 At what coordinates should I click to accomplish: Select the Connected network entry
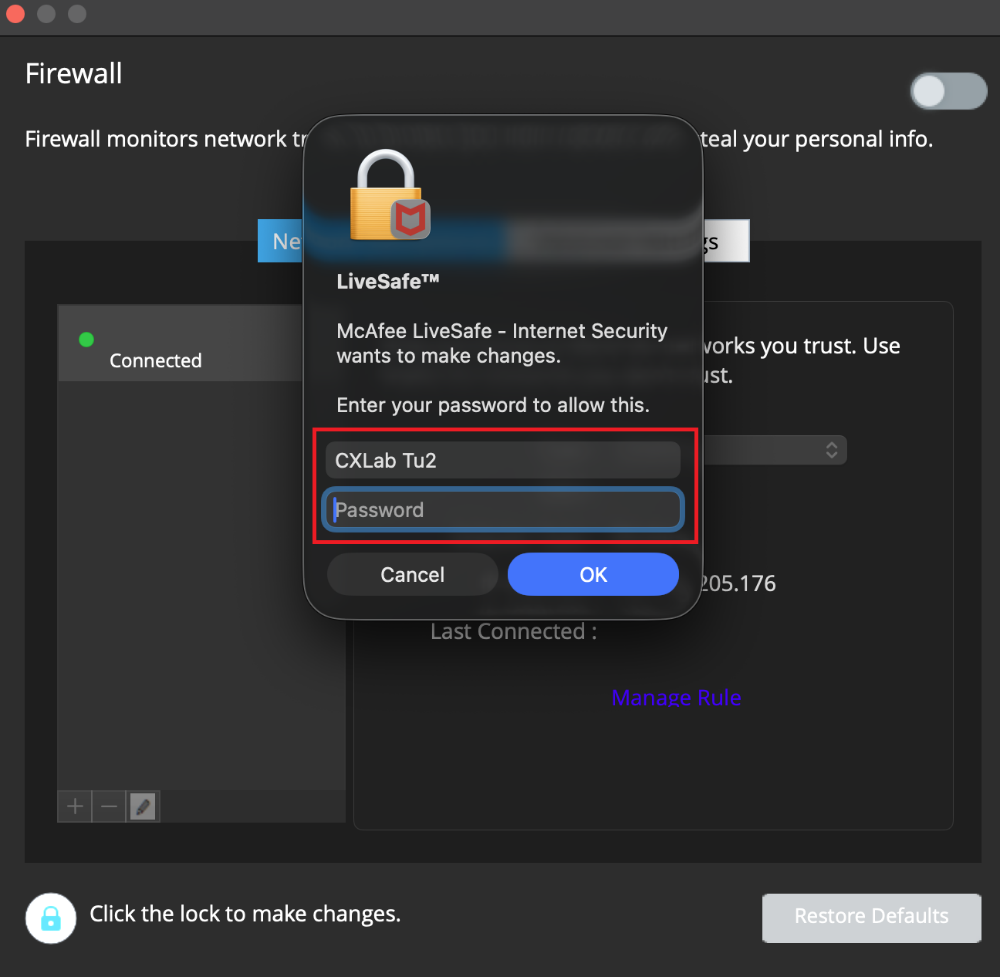tap(180, 343)
